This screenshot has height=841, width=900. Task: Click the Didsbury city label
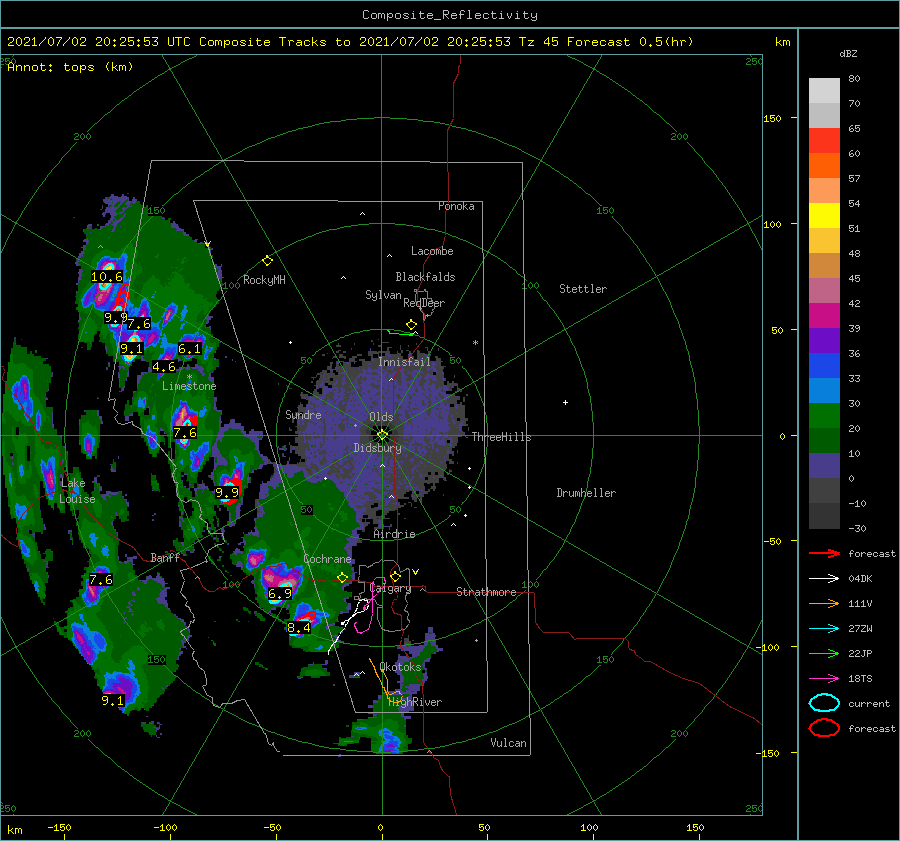click(378, 448)
